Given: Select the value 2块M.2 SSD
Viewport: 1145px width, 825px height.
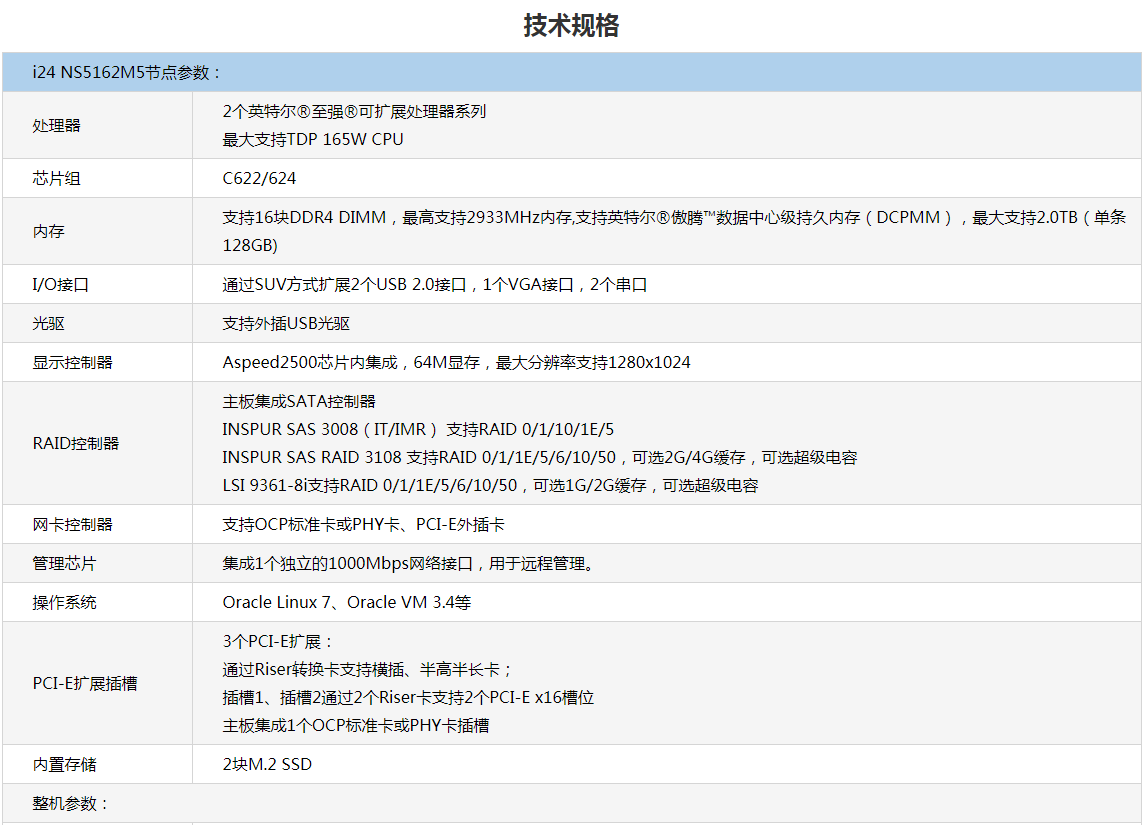Looking at the screenshot, I should tap(267, 765).
